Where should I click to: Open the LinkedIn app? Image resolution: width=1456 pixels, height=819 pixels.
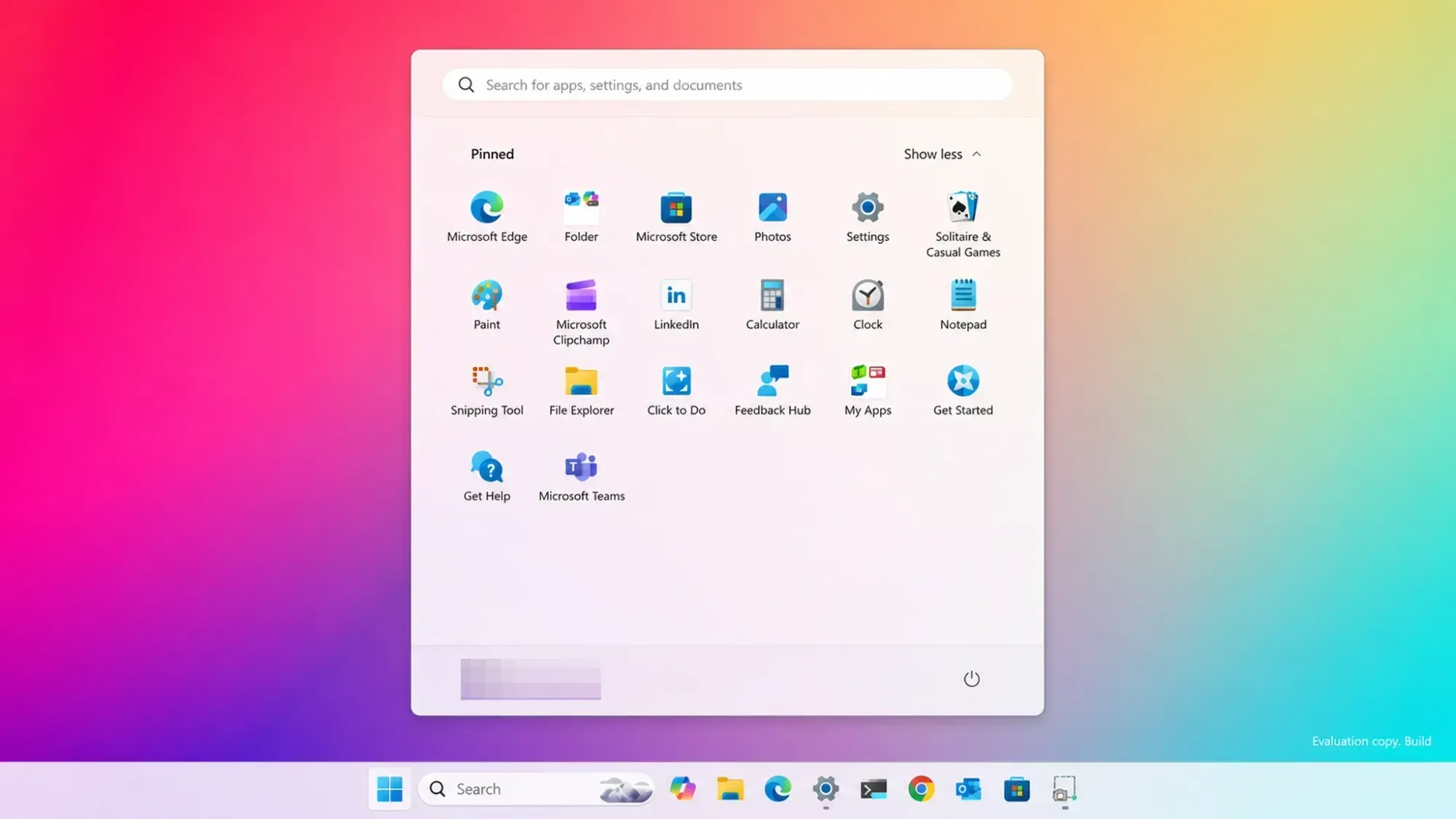[x=676, y=304]
